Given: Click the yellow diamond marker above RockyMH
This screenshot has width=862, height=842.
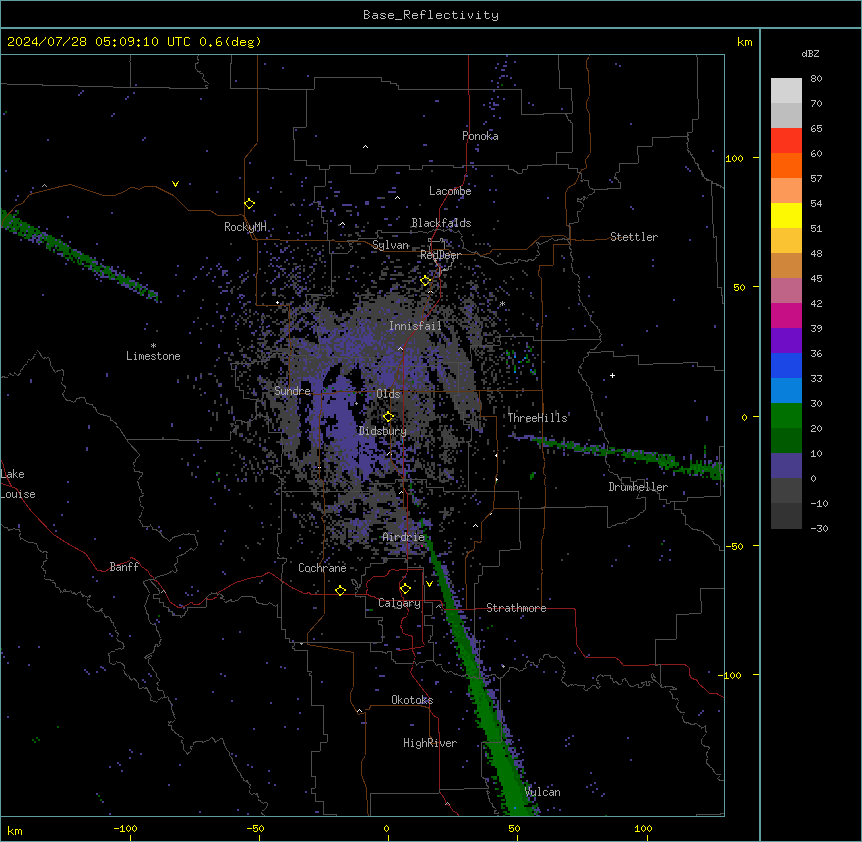Looking at the screenshot, I should 249,204.
